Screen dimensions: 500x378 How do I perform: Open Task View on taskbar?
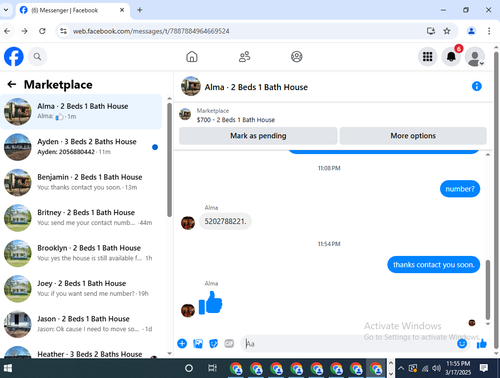pyautogui.click(x=212, y=368)
